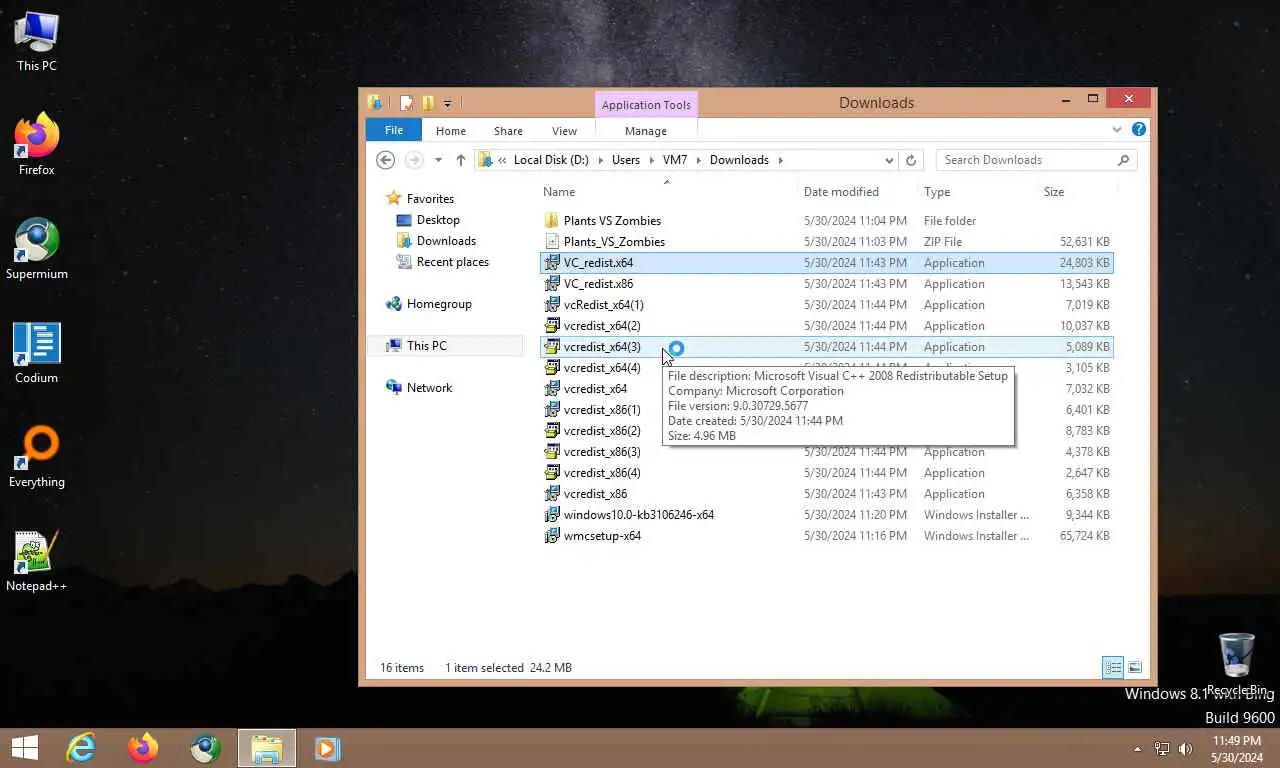Open recent locations dropdown arrow
The width and height of the screenshot is (1280, 768).
(x=438, y=160)
